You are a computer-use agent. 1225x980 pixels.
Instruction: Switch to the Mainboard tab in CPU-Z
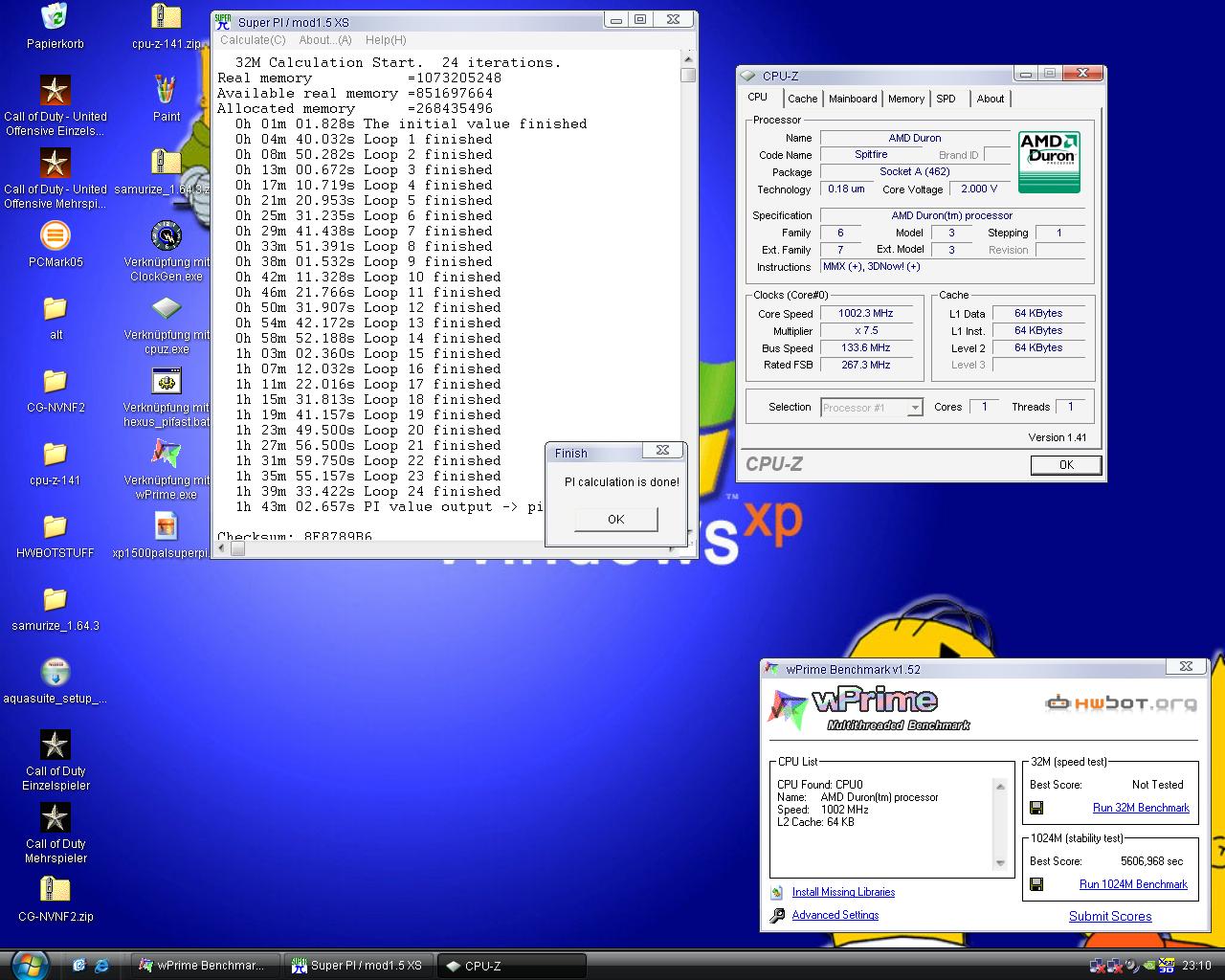(853, 99)
